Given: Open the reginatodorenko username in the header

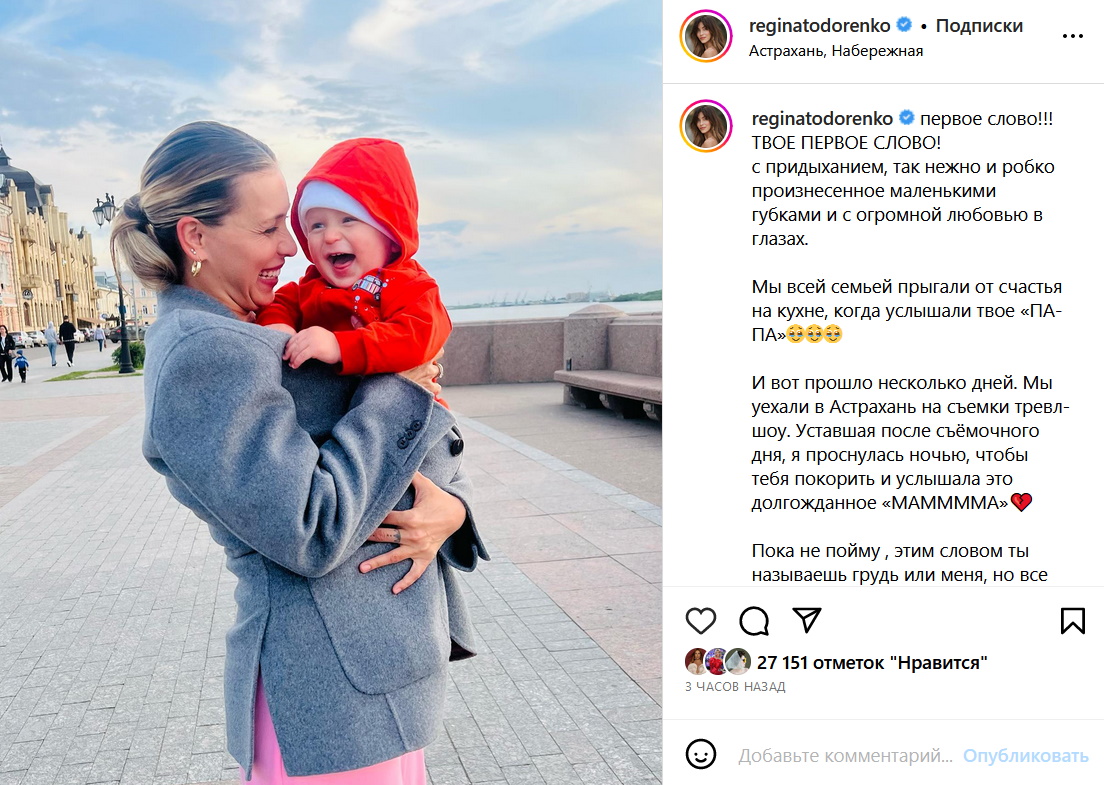Looking at the screenshot, I should [820, 26].
